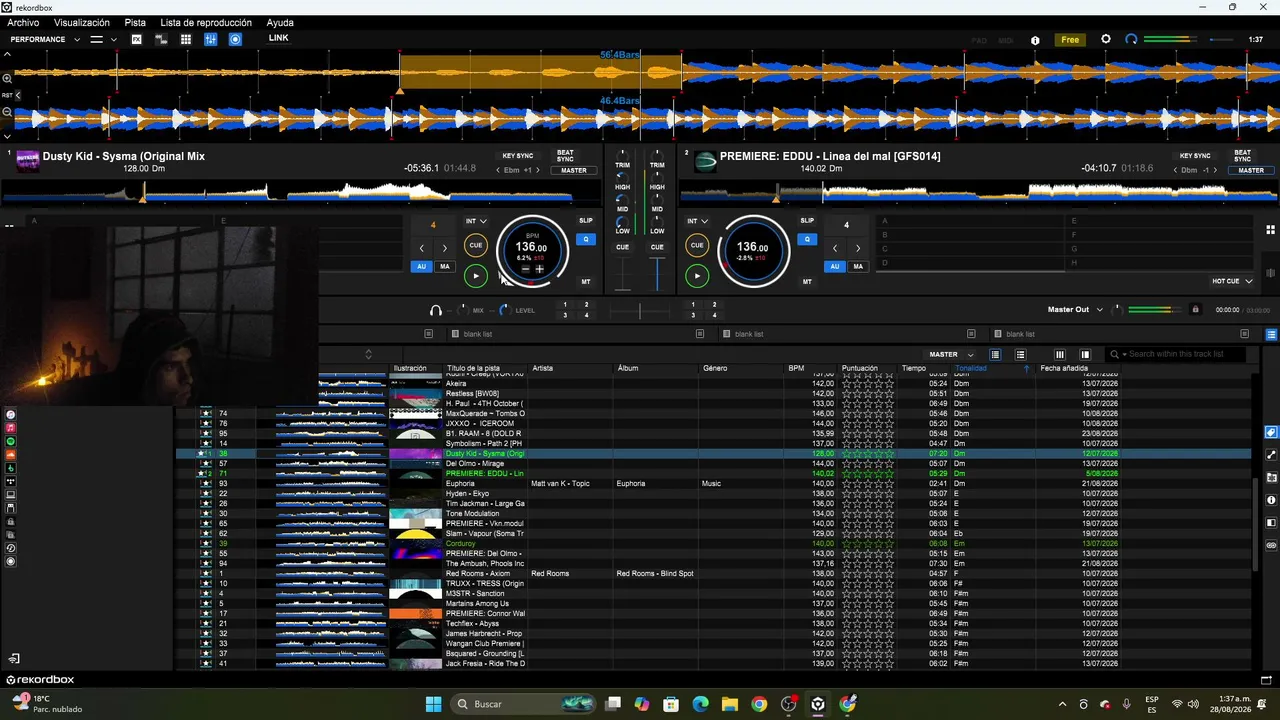Adjust the headphones LEVEL knob
The width and height of the screenshot is (1280, 720).
click(504, 310)
